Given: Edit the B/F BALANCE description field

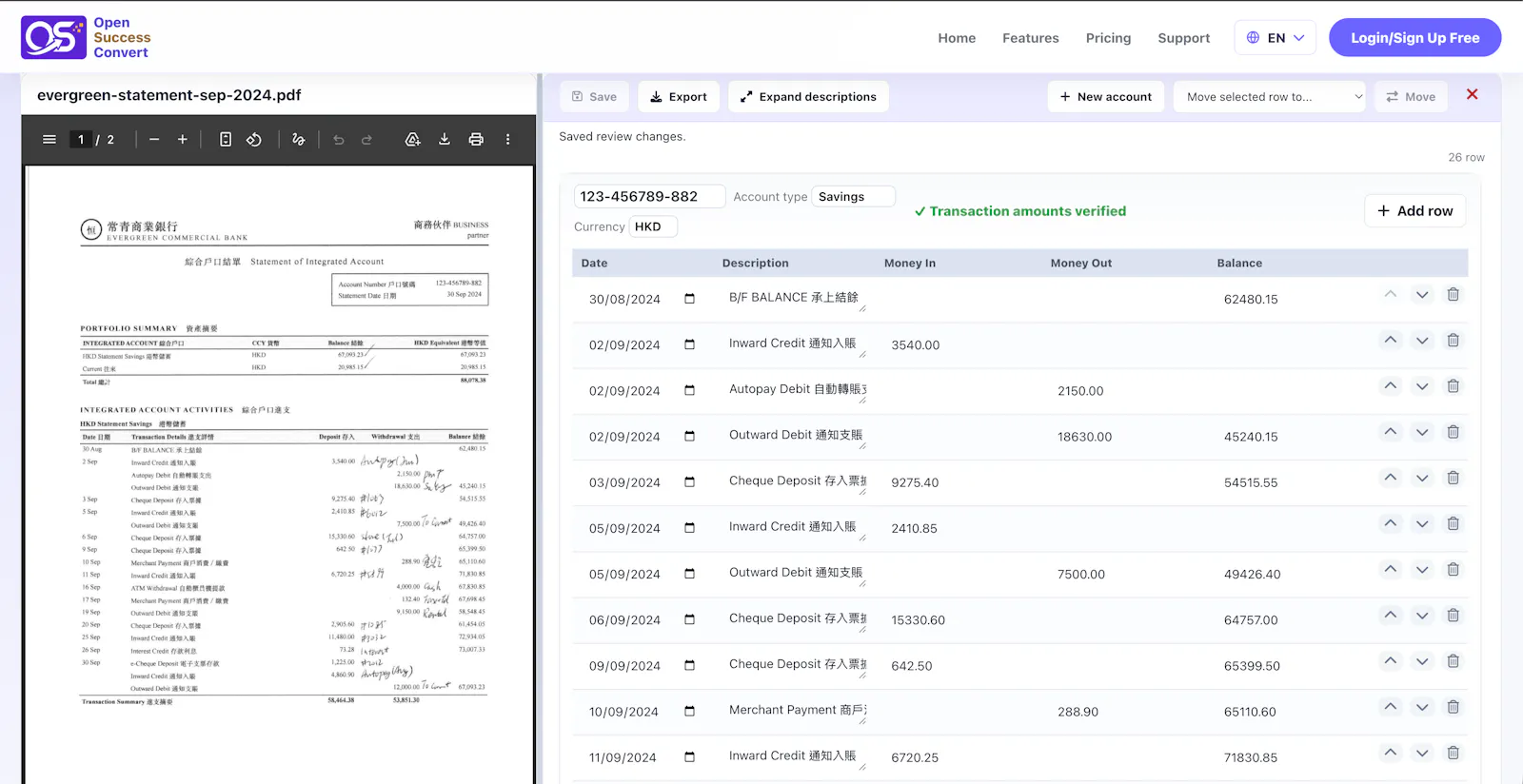Looking at the screenshot, I should click(x=796, y=298).
